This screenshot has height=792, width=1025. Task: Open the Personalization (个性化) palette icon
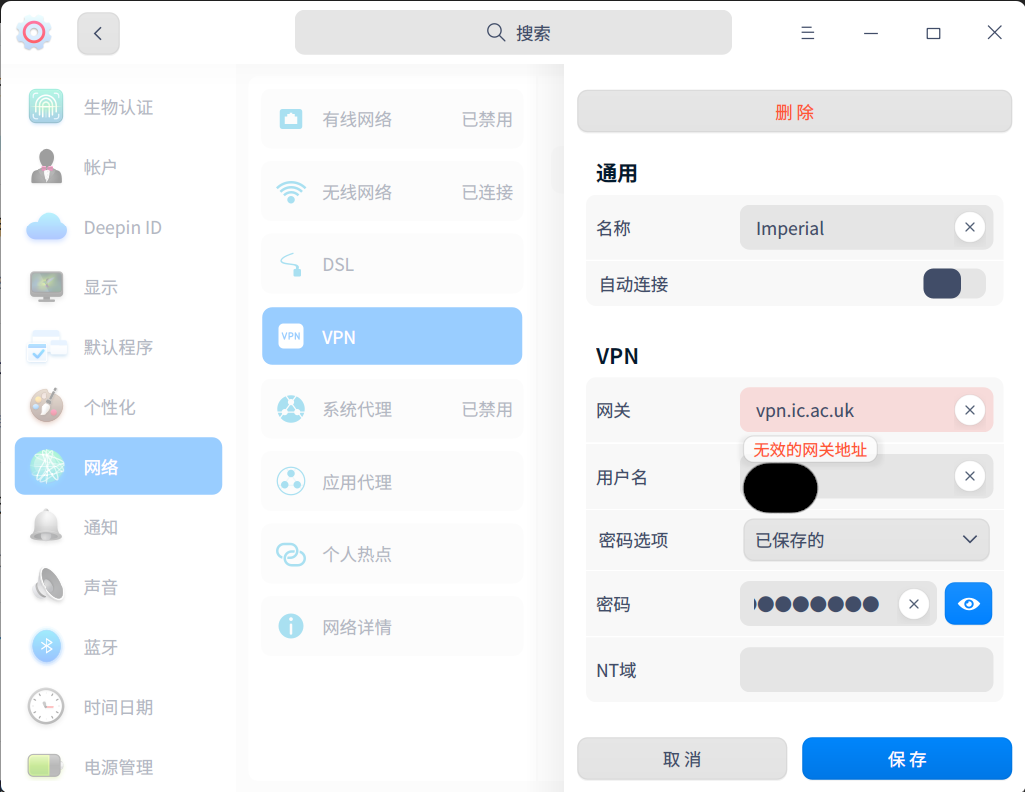pos(46,406)
